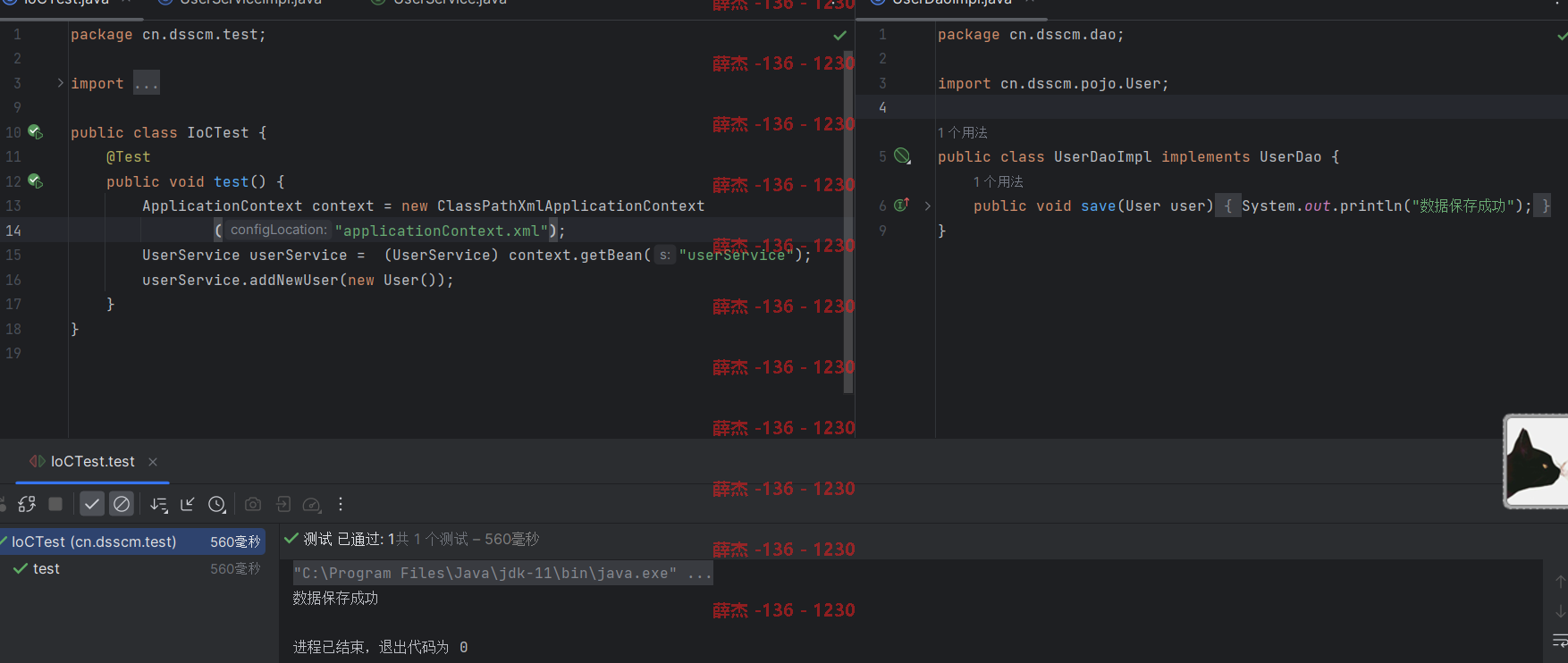Click gutter icon beside UserDaoImpl class line
Image resolution: width=1568 pixels, height=663 pixels.
coord(903,155)
